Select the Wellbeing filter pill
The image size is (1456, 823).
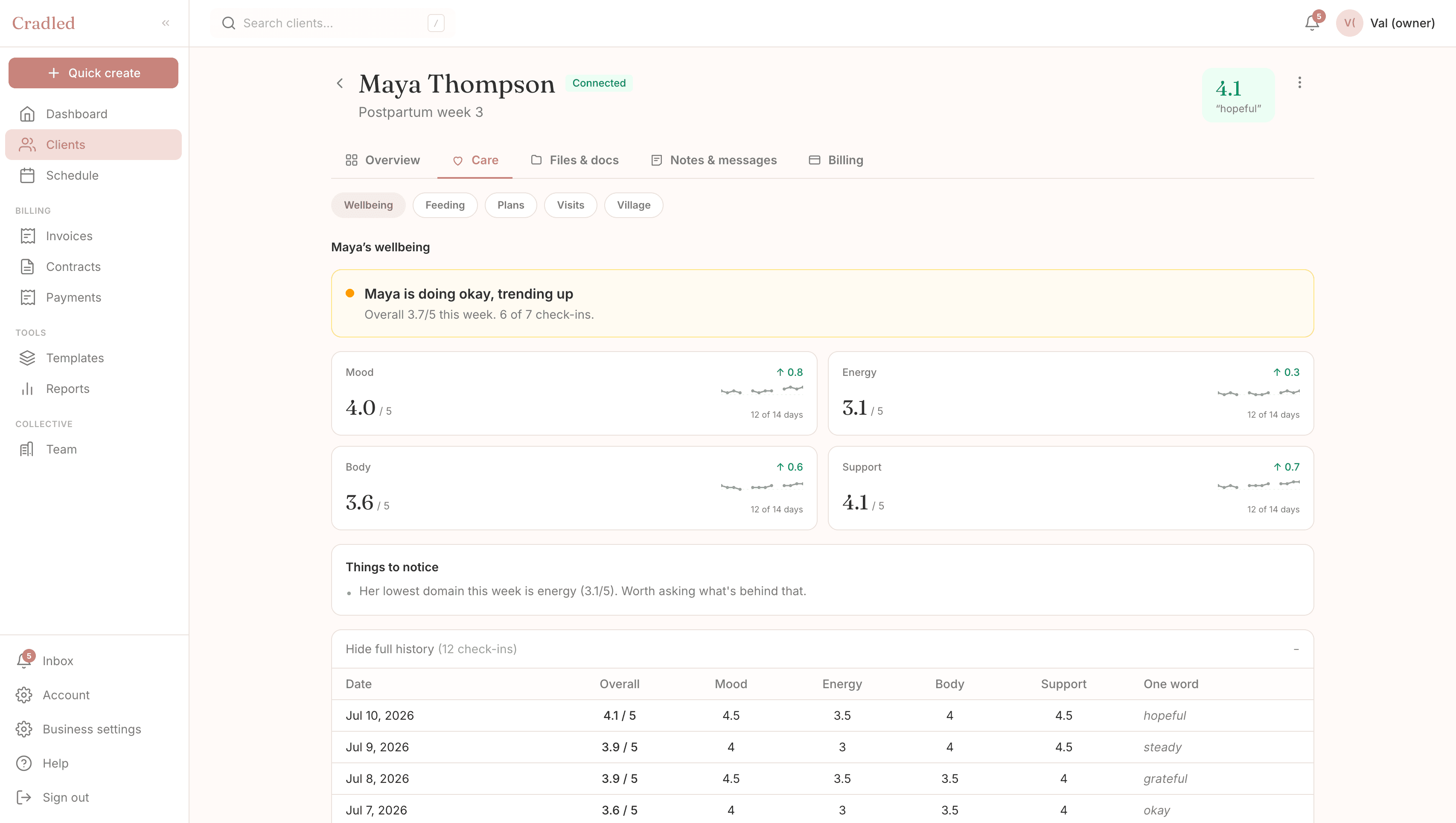[369, 205]
